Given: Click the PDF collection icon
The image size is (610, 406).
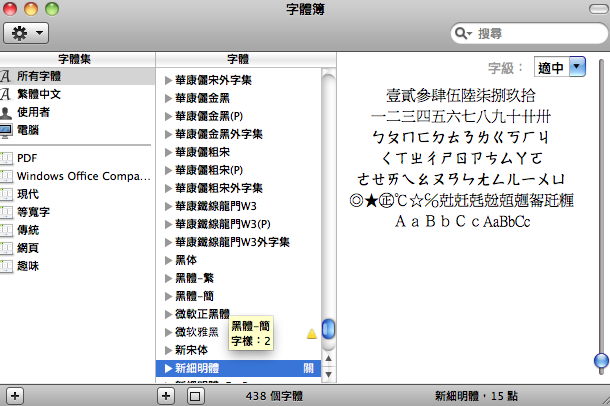Looking at the screenshot, I should tap(6, 158).
